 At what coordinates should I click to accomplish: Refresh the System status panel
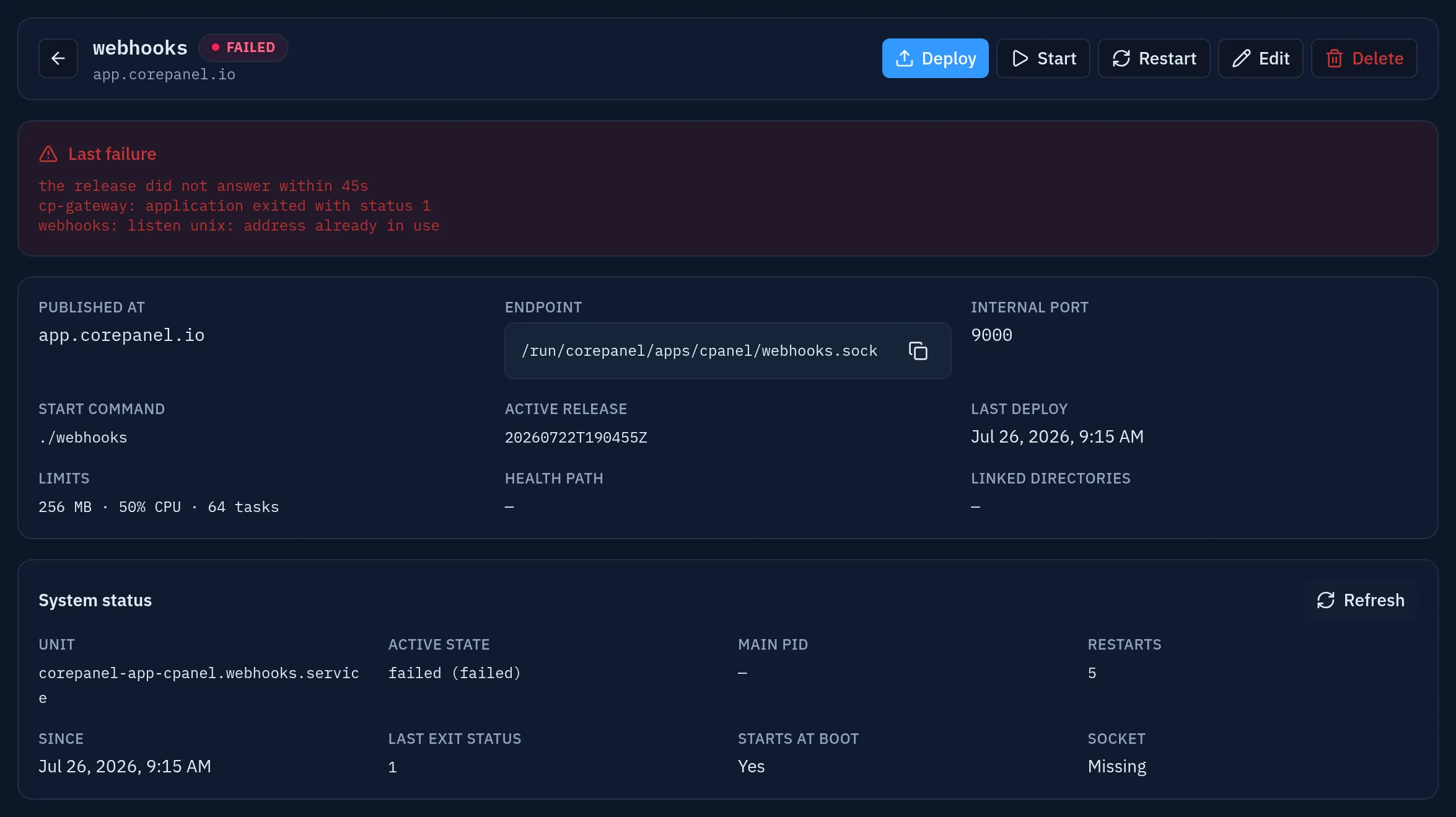(1360, 600)
